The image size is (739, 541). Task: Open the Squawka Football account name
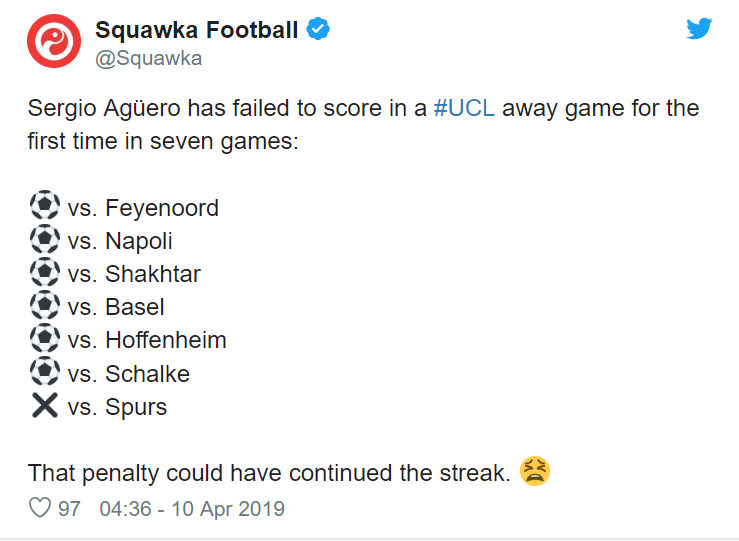tap(197, 30)
